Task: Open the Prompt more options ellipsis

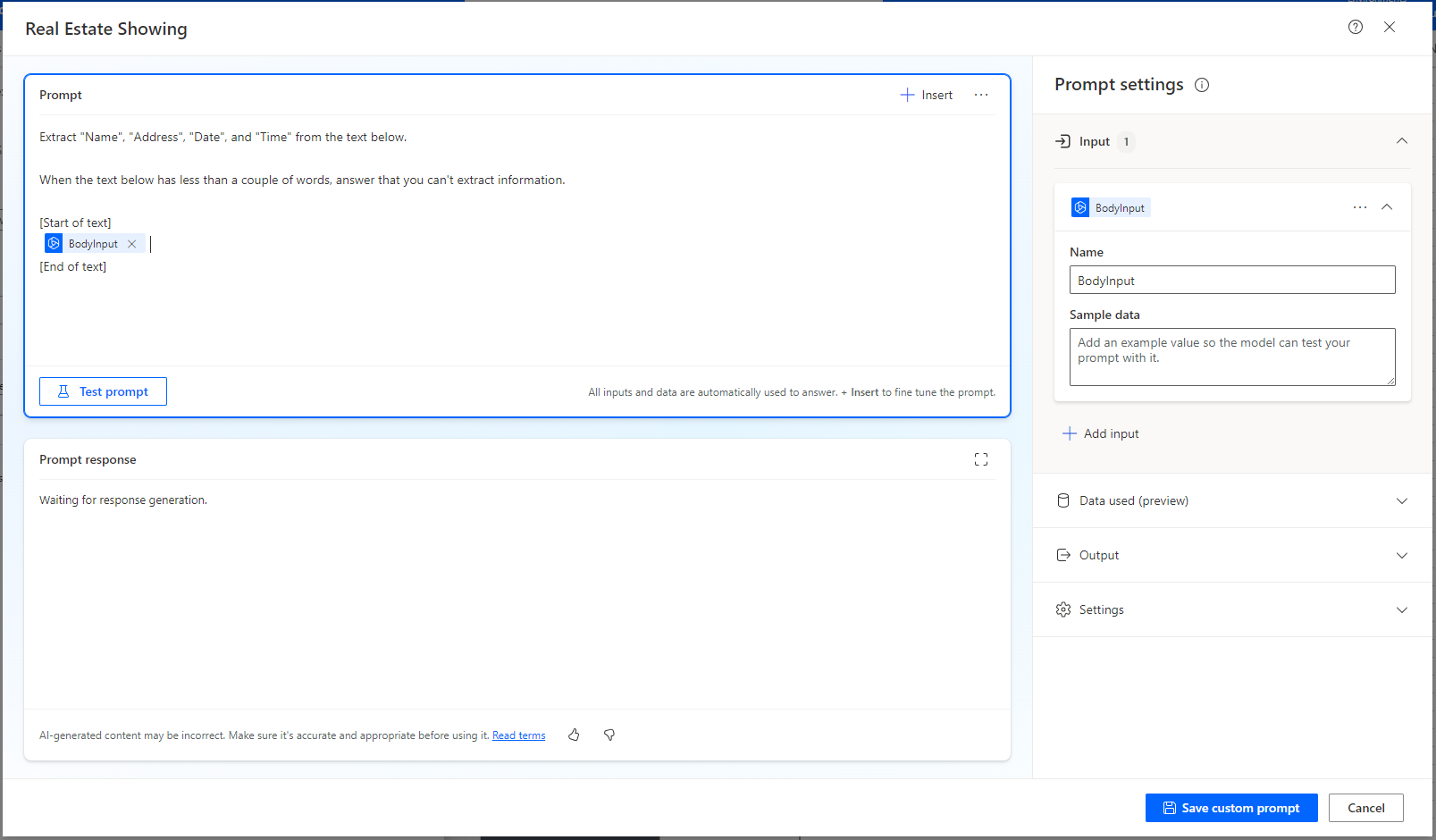Action: (981, 95)
